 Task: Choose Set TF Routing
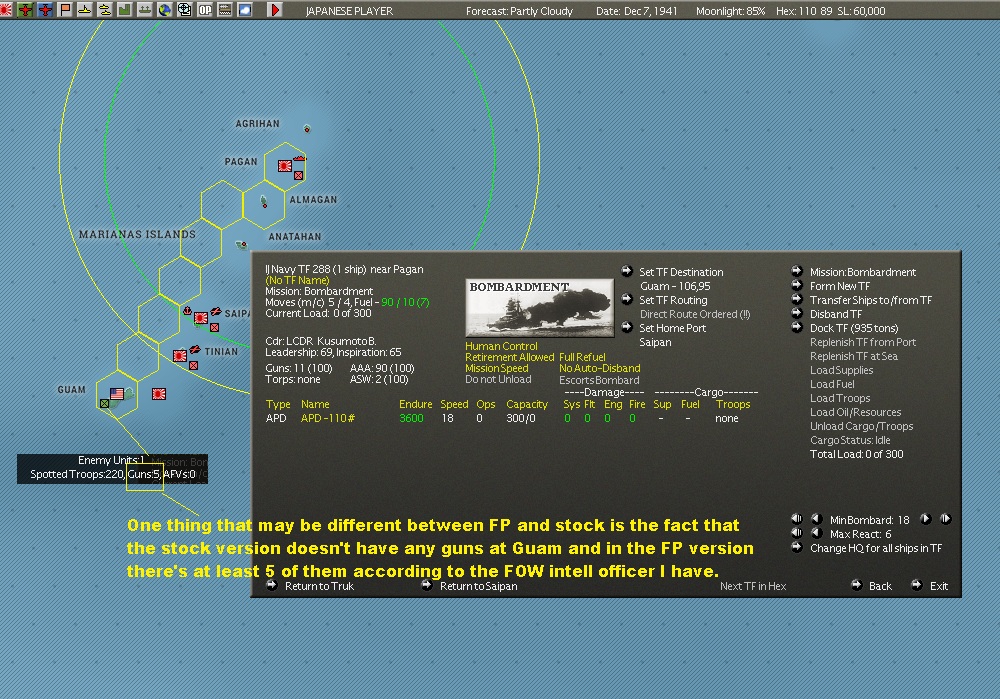click(x=673, y=300)
